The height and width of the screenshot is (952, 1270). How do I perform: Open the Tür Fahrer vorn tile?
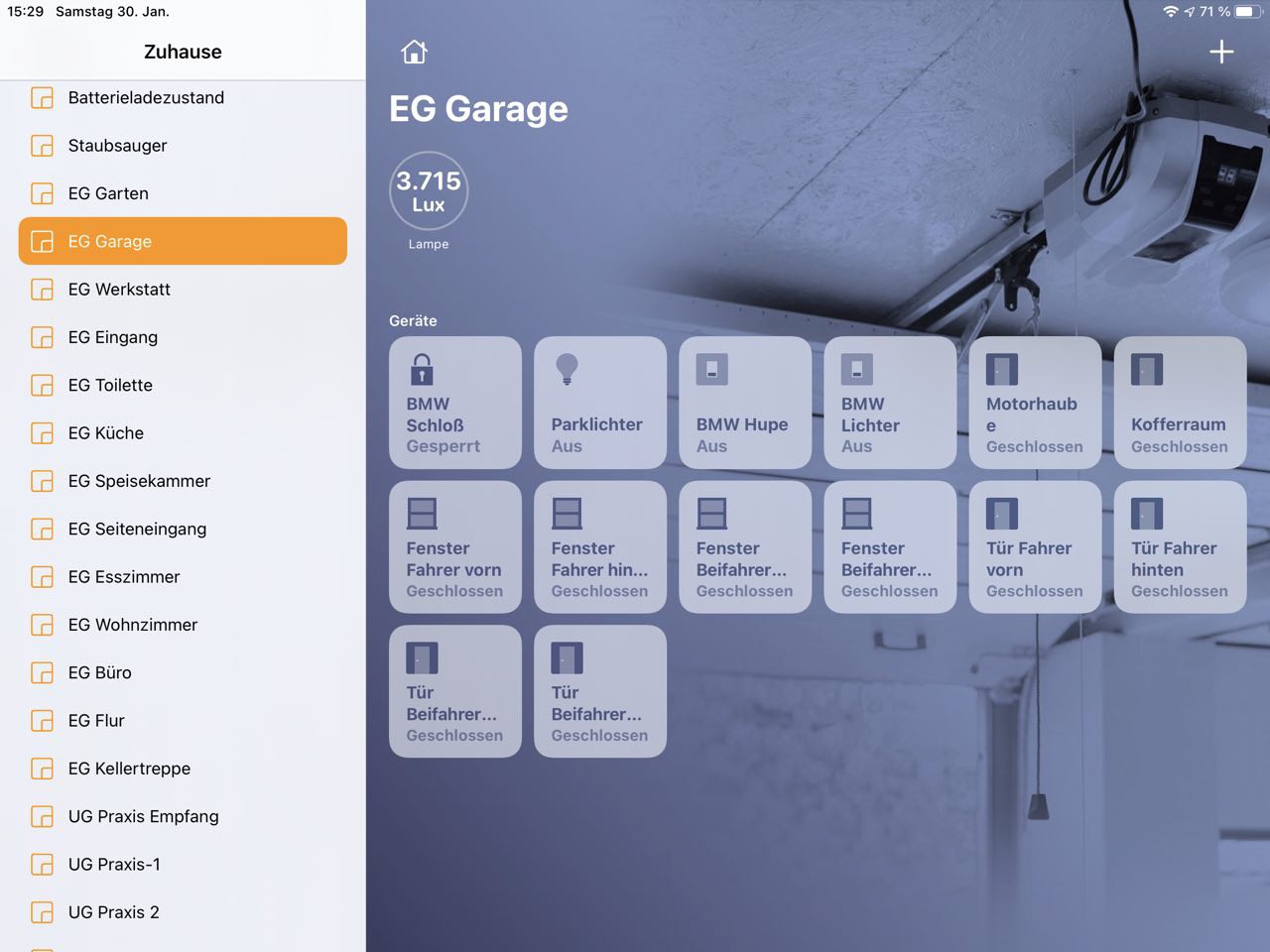pos(1034,547)
